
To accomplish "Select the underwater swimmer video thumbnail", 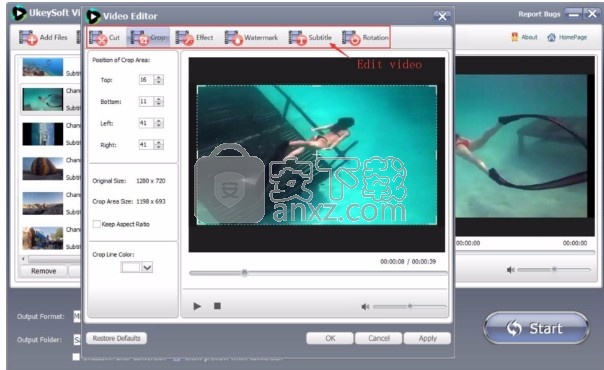I will point(42,99).
